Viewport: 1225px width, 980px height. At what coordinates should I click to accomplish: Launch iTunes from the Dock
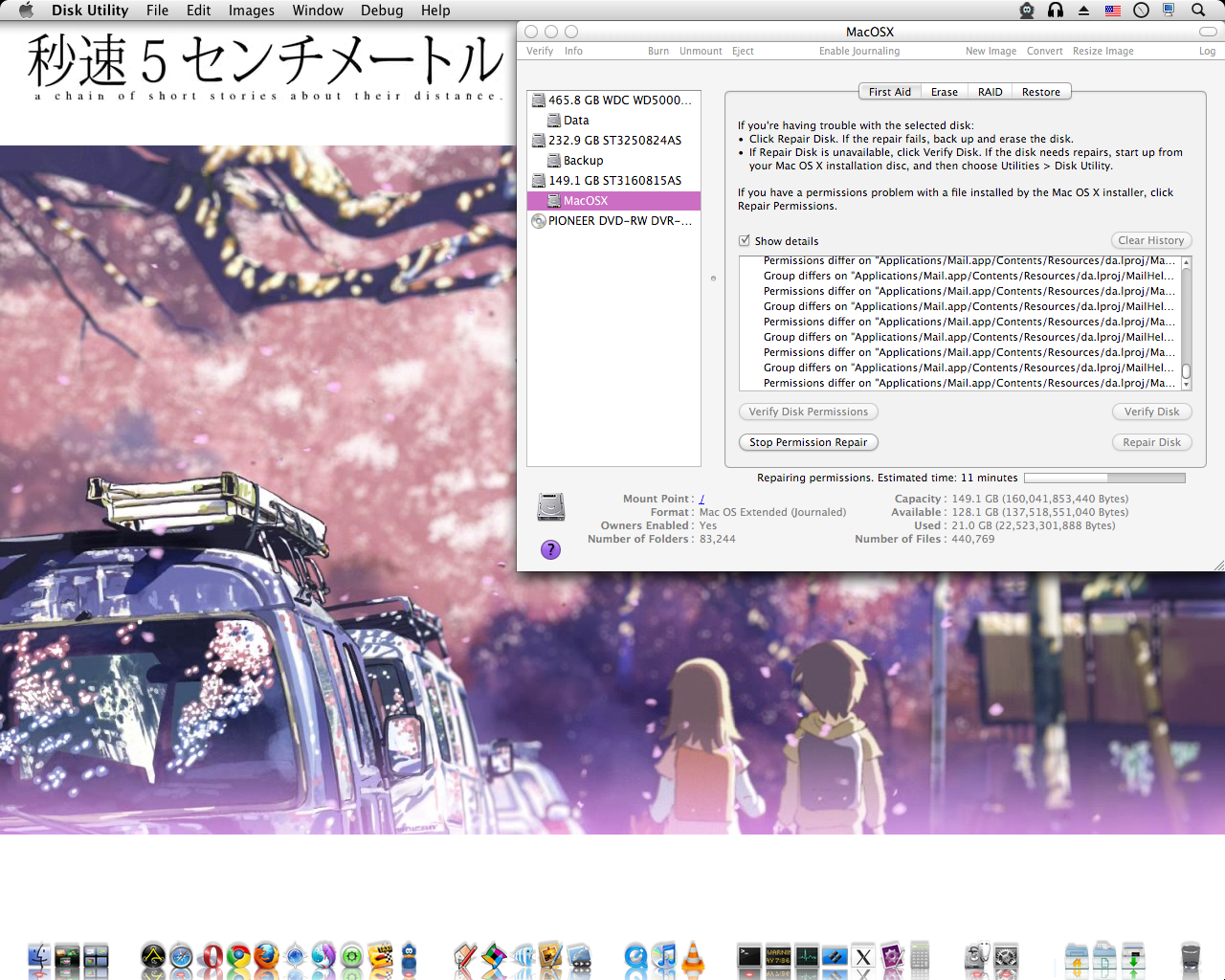point(664,956)
